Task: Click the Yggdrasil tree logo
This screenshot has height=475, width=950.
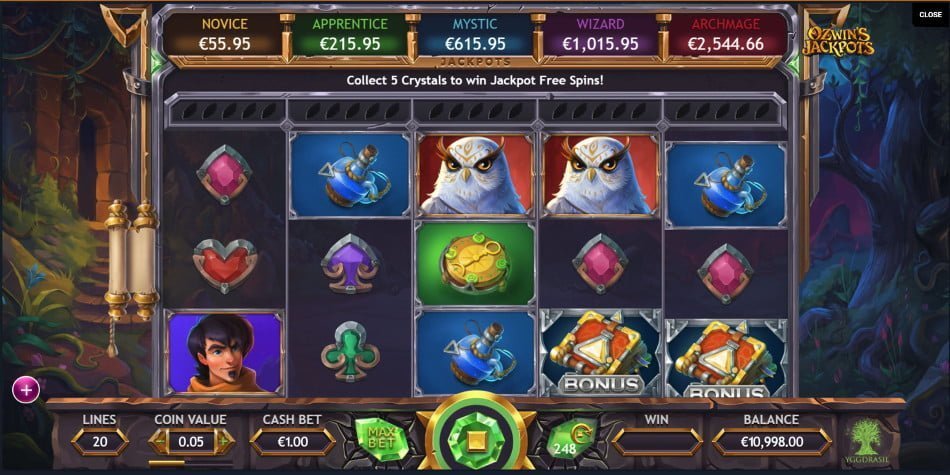Action: coord(866,440)
